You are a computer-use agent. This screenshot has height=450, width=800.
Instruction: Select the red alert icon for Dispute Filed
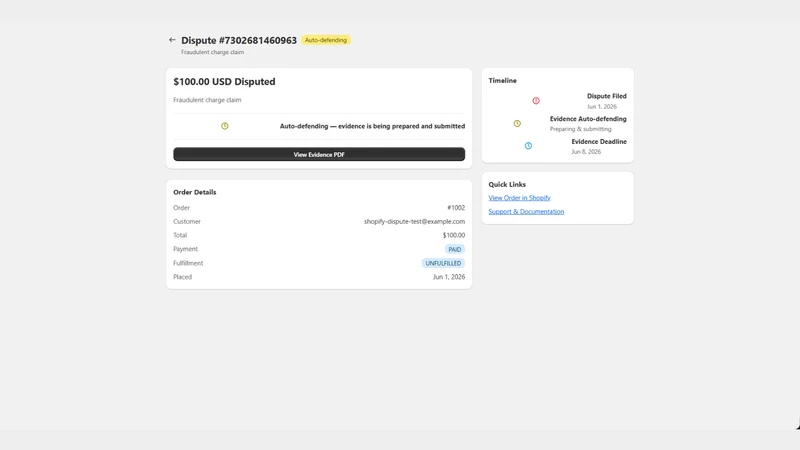tap(536, 101)
